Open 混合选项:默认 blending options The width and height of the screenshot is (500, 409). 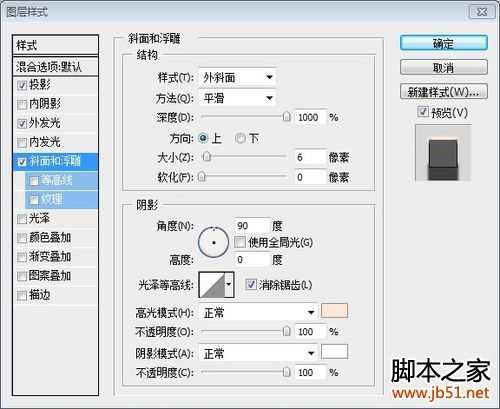[x=55, y=67]
